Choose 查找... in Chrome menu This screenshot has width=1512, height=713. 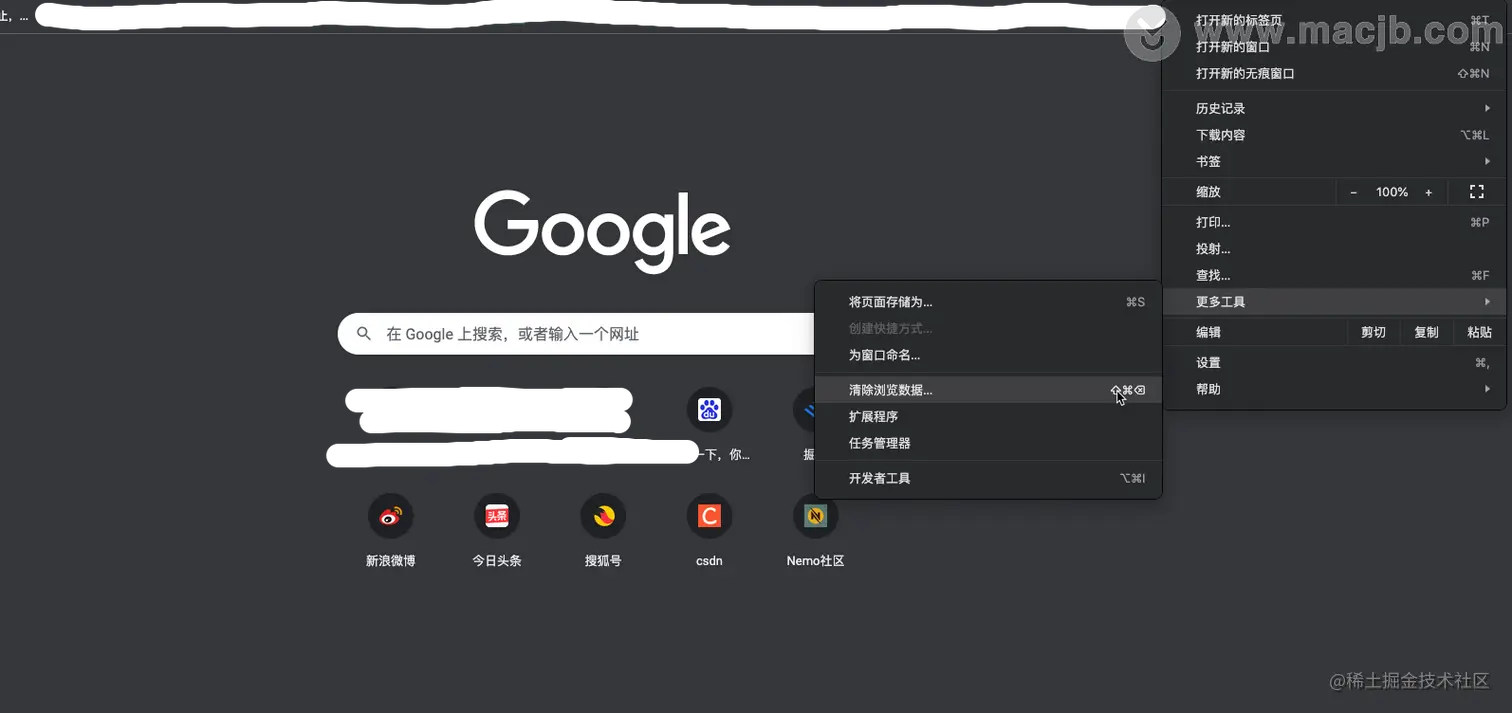1334,275
